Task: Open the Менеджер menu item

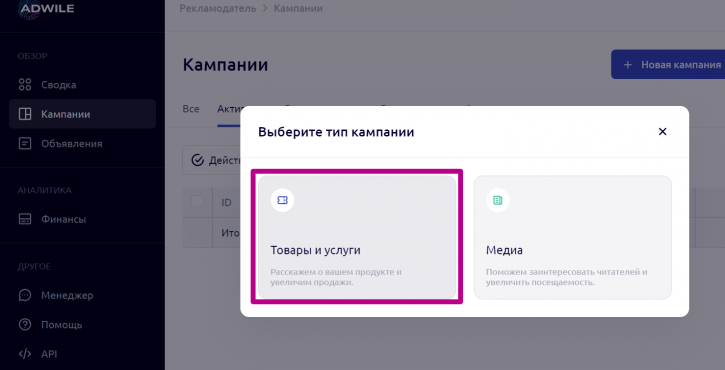Action: click(x=82, y=295)
